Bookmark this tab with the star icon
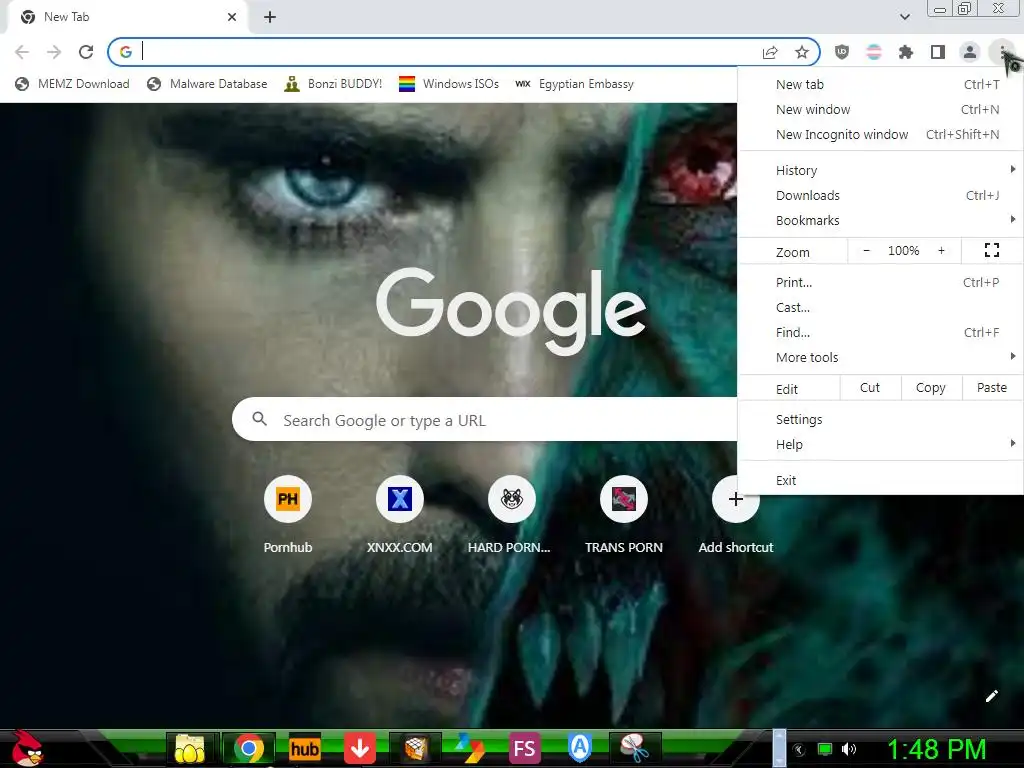This screenshot has height=768, width=1024. tap(802, 52)
